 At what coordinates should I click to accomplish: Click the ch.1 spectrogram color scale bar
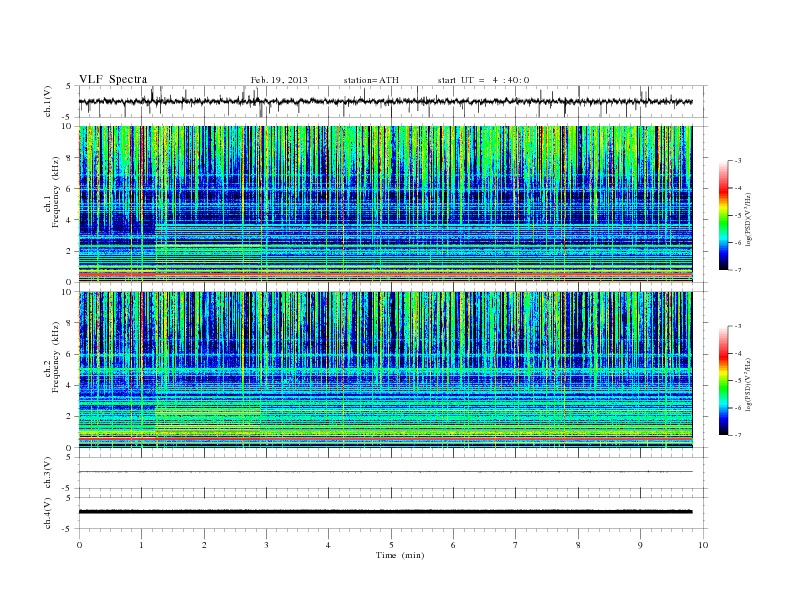click(x=723, y=215)
